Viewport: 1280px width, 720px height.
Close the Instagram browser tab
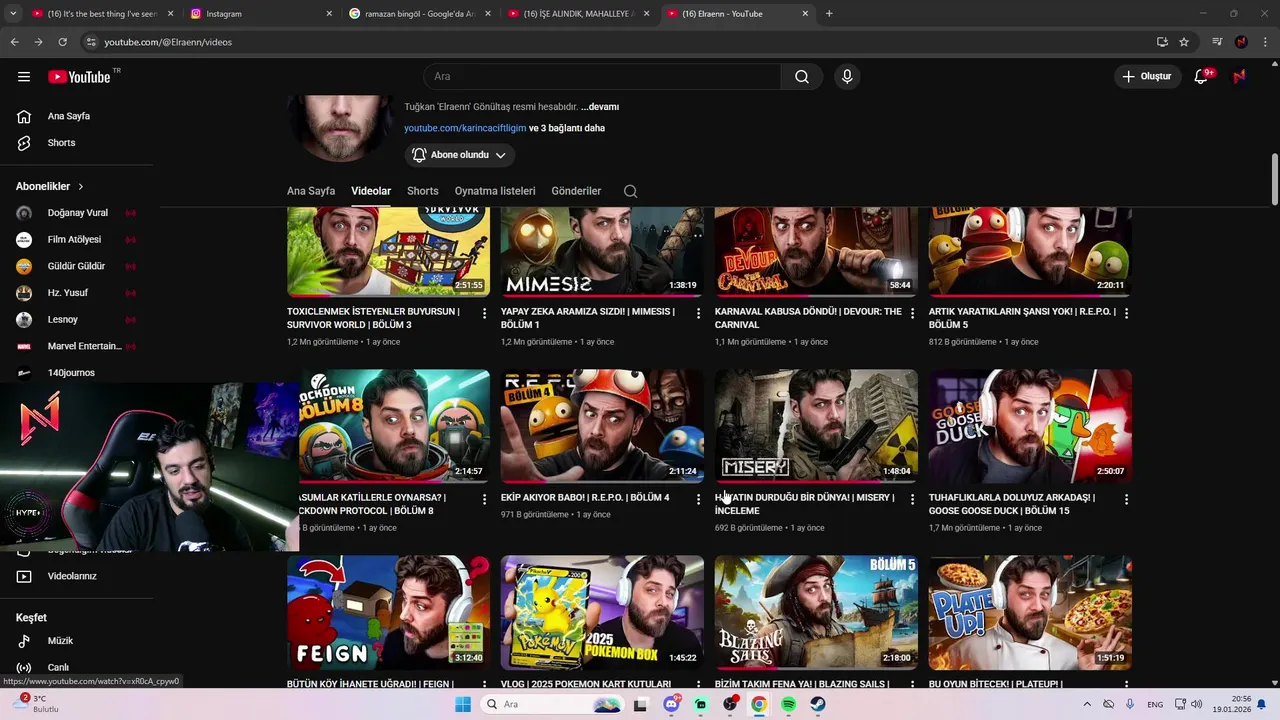coord(329,13)
